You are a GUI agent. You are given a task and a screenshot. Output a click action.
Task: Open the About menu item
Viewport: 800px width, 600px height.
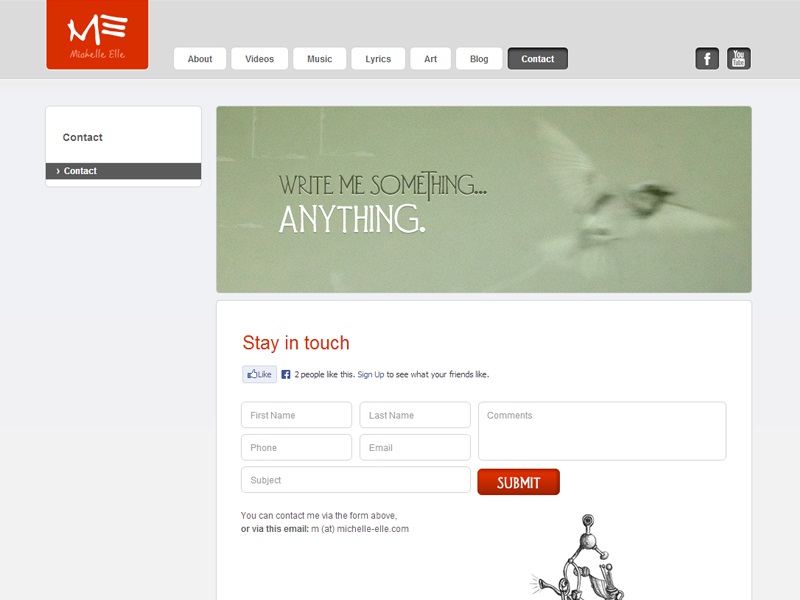[199, 59]
